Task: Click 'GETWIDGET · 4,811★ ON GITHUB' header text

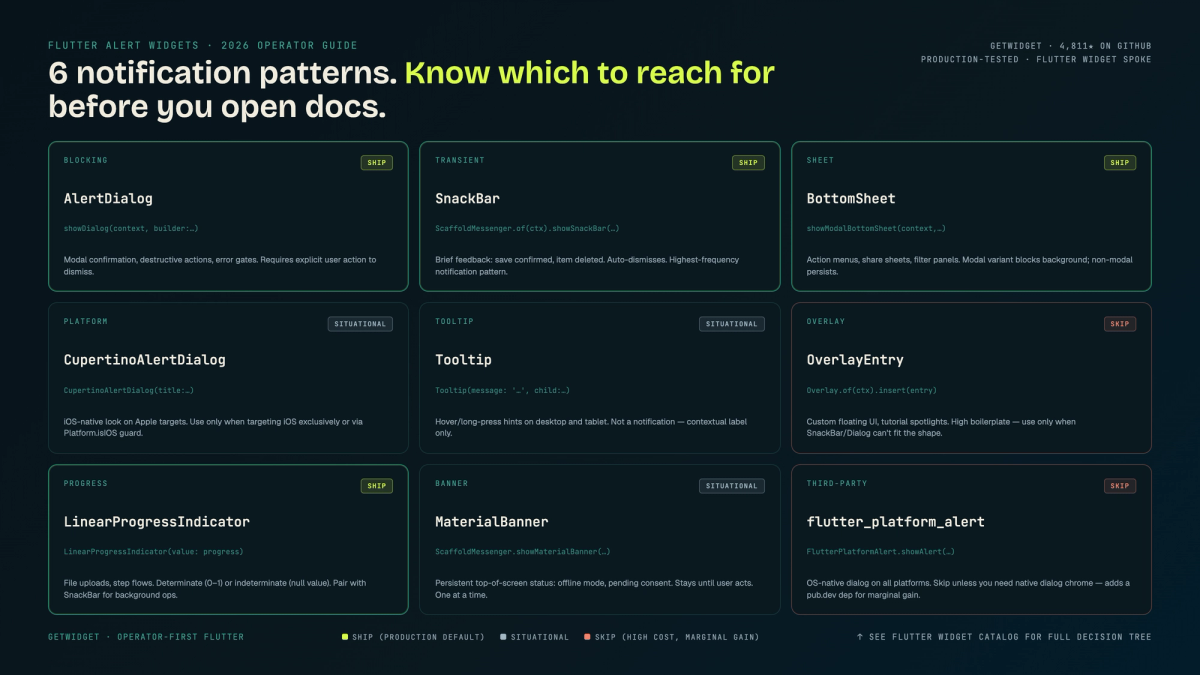Action: 1069,46
